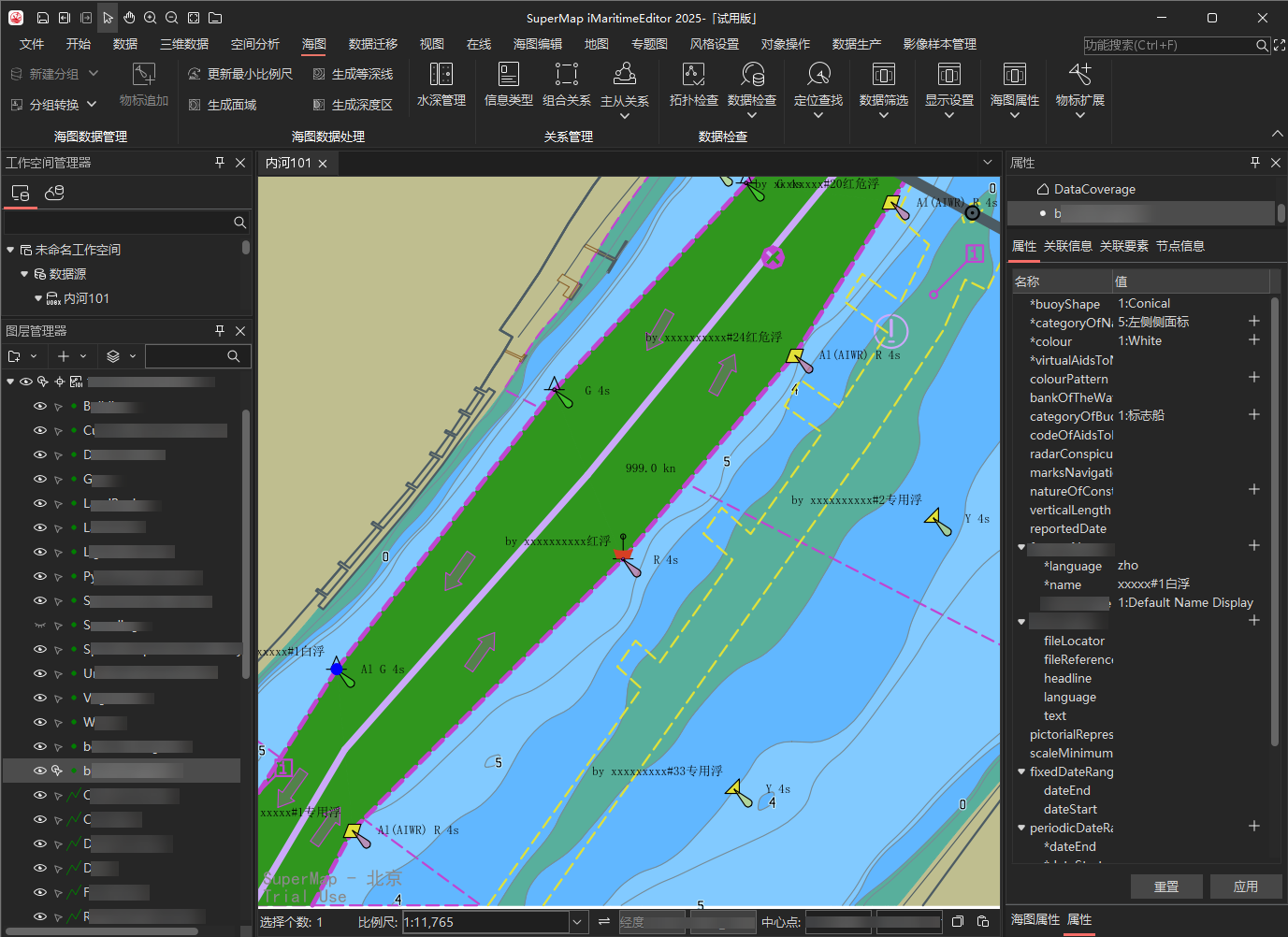This screenshot has width=1288, height=937.
Task: Show the hidden layer with the closed eye
Action: (x=40, y=625)
